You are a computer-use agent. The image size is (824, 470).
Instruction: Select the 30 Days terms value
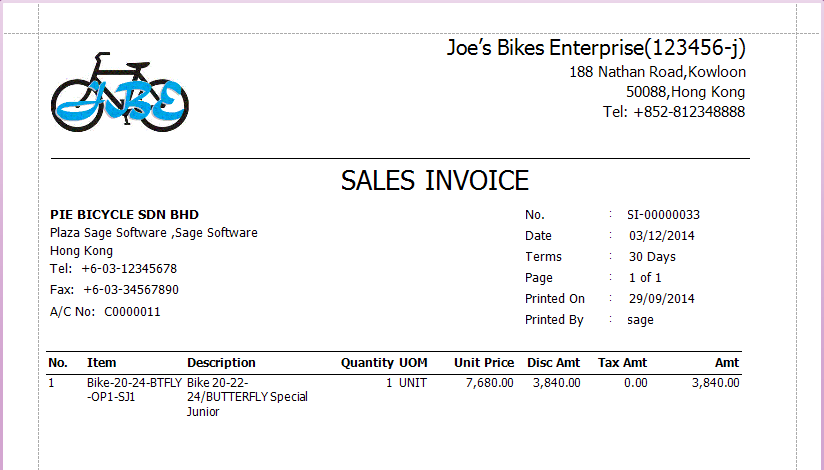653,257
